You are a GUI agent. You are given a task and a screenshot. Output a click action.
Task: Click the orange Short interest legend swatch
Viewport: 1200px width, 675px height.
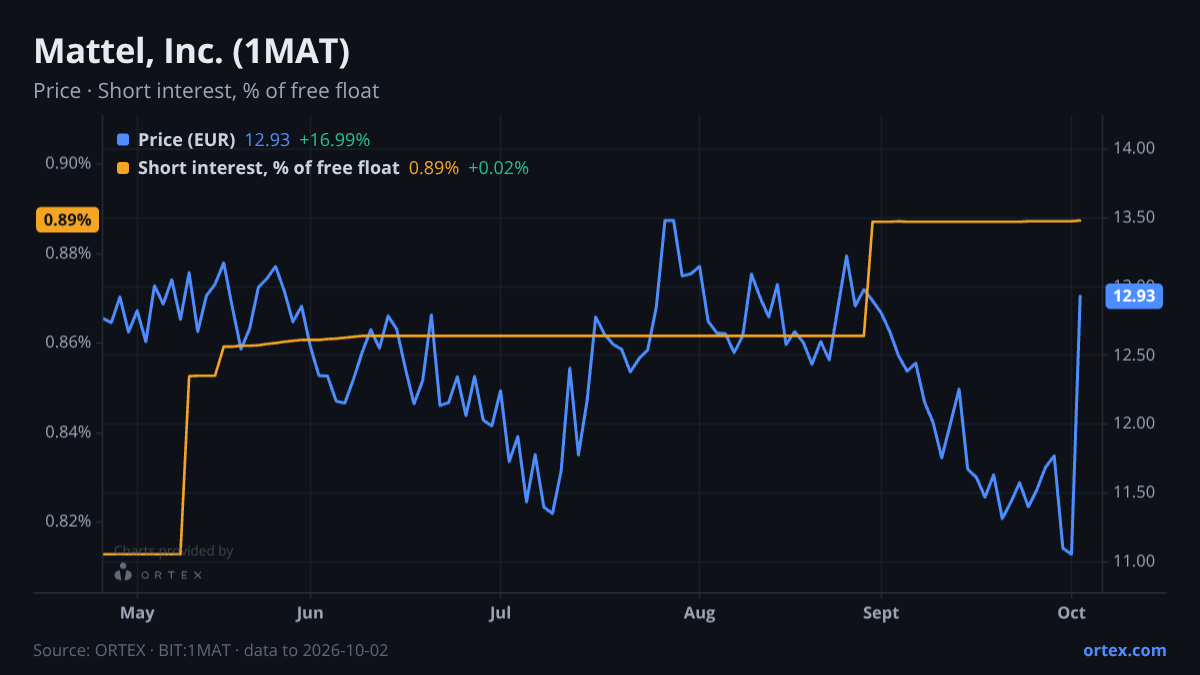[x=123, y=168]
